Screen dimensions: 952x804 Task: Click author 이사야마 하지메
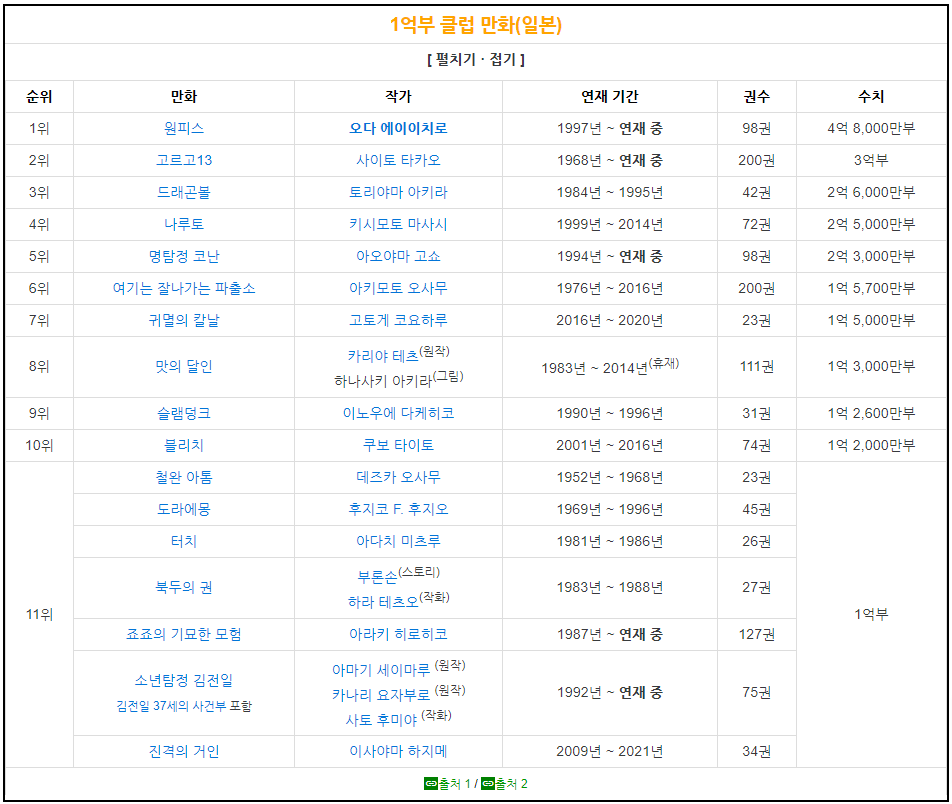click(x=398, y=751)
